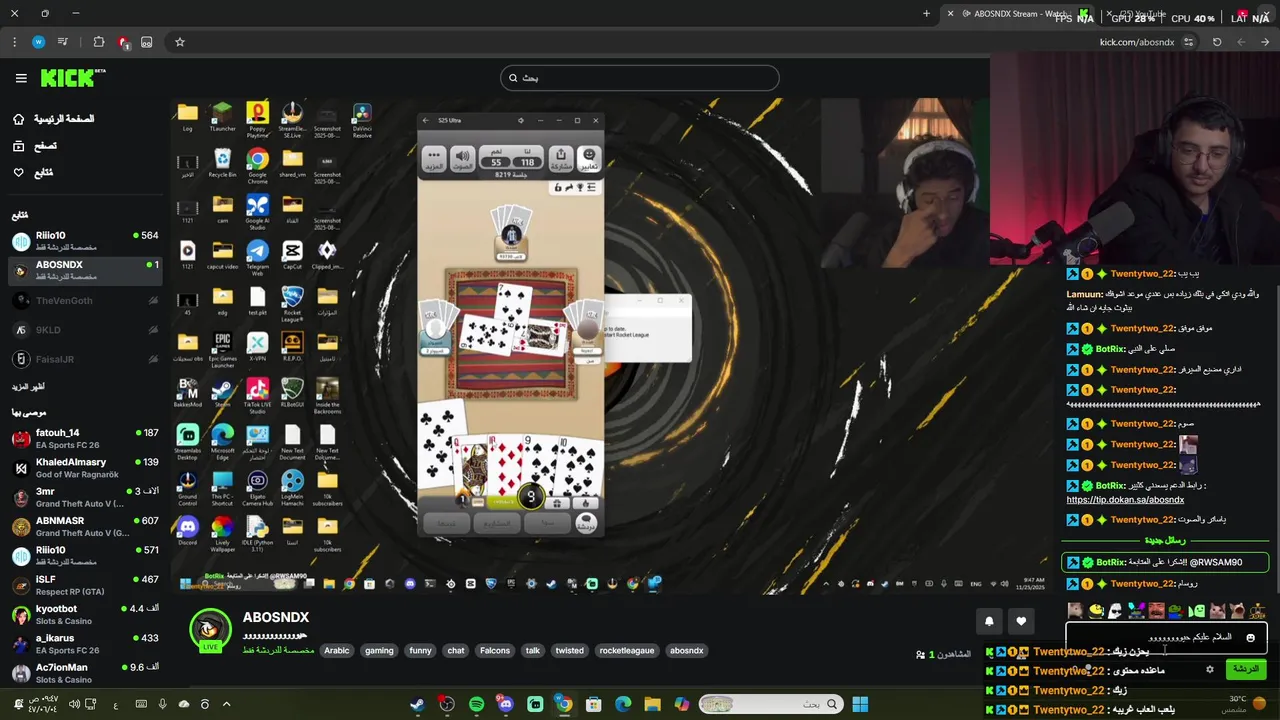The width and height of the screenshot is (1280, 720).
Task: Open Steam from the Windows taskbar
Action: 417,704
